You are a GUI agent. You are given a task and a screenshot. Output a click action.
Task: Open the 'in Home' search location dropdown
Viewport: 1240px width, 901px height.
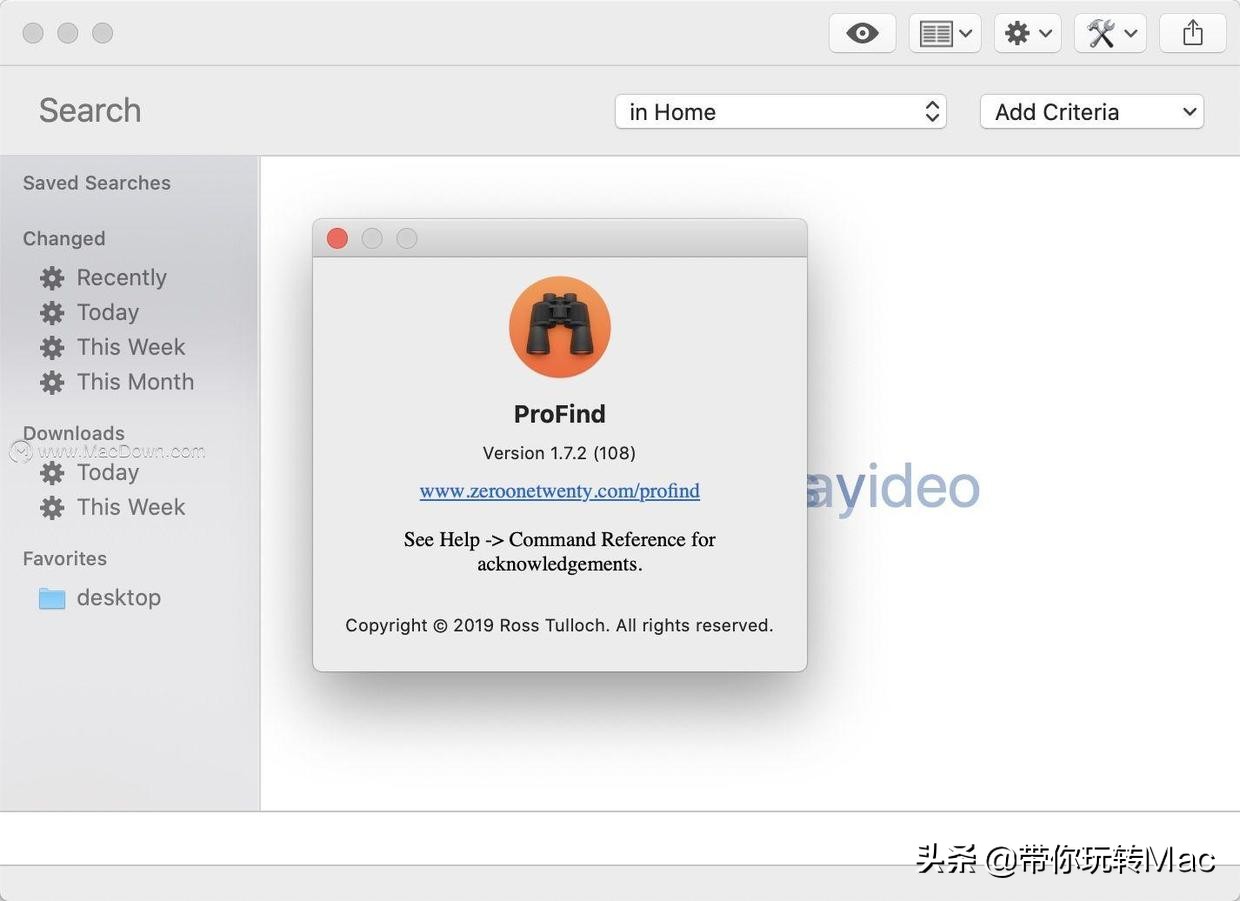coord(781,112)
